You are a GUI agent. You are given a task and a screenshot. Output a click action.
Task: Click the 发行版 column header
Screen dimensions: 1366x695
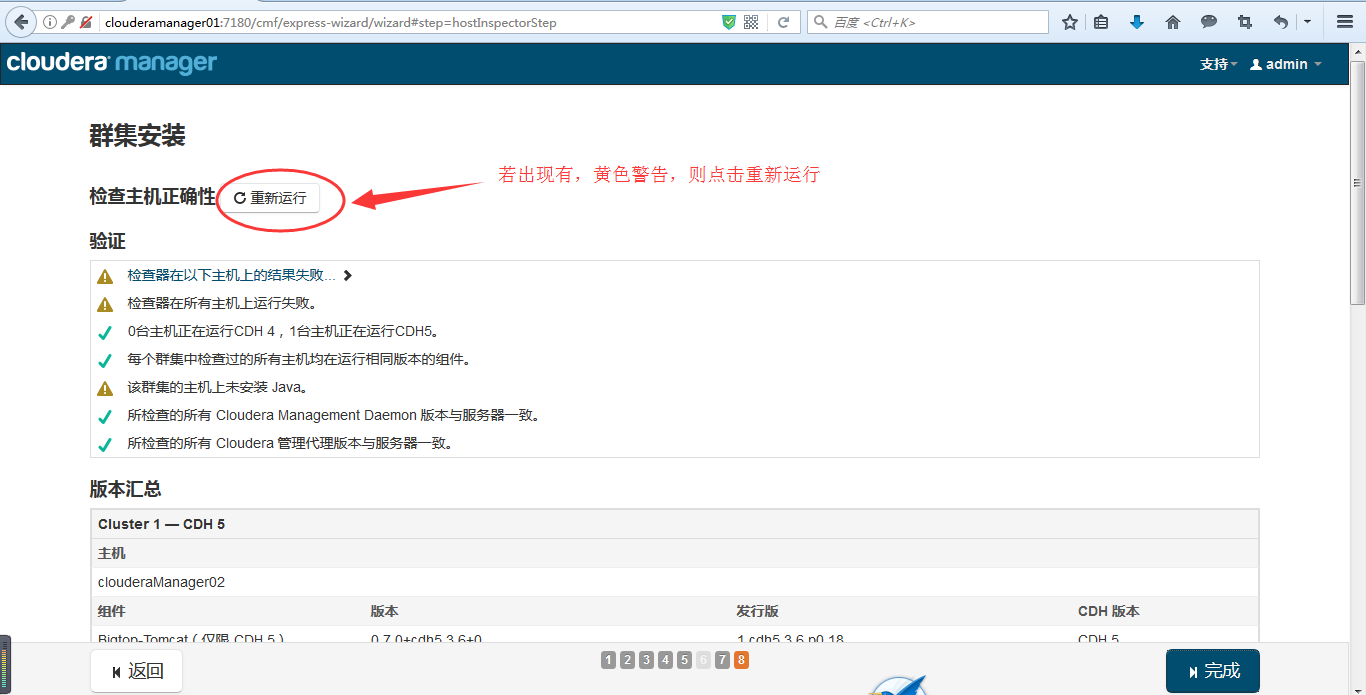click(x=758, y=611)
